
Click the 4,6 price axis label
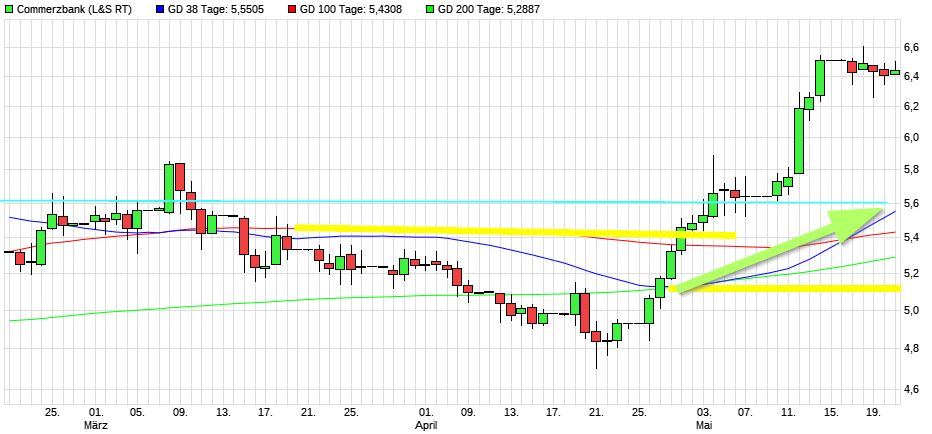pyautogui.click(x=913, y=389)
